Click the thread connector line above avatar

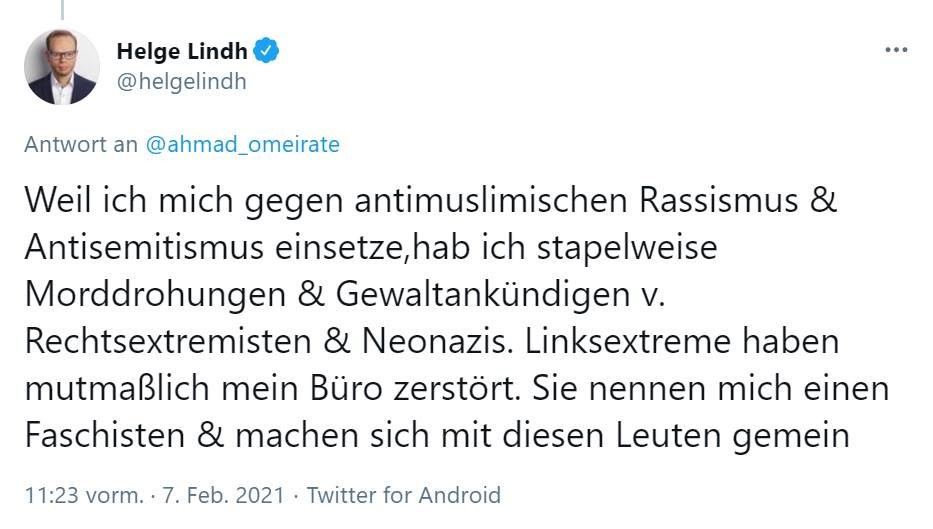pyautogui.click(x=62, y=9)
